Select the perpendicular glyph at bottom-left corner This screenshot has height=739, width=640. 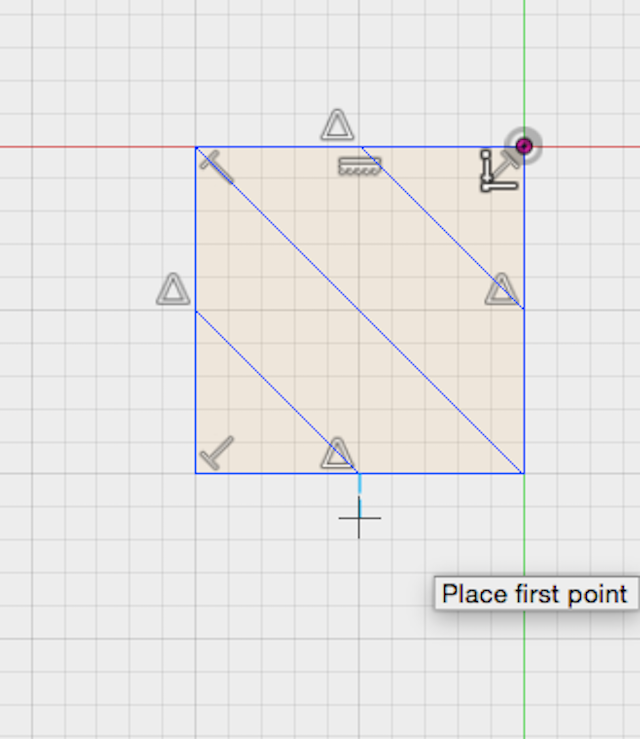coord(217,453)
